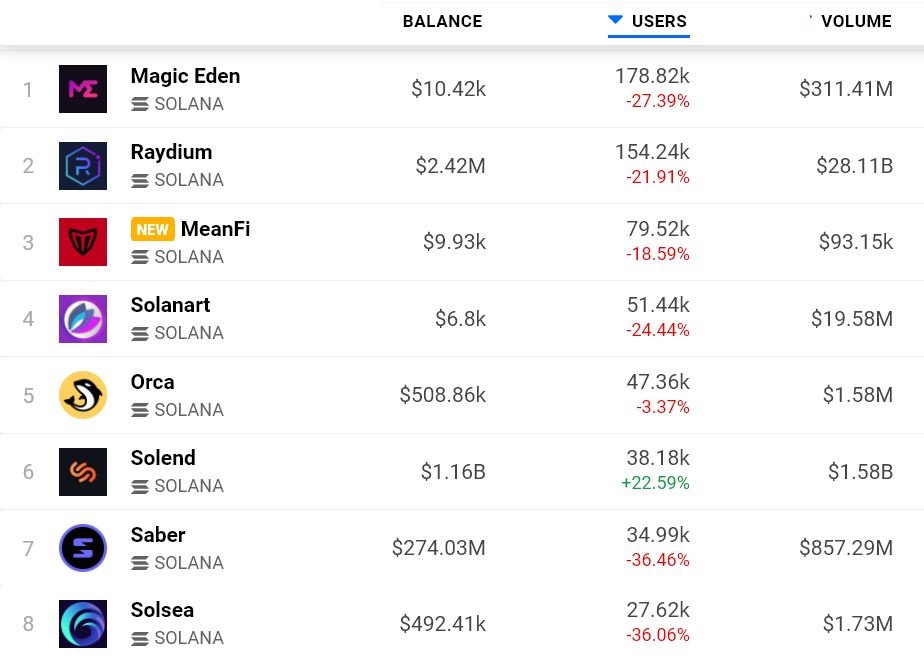Select the Orca row name

[x=152, y=382]
